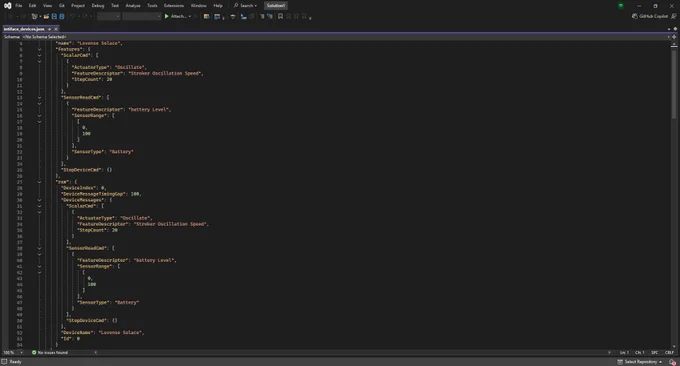Open the File menu

click(19, 6)
